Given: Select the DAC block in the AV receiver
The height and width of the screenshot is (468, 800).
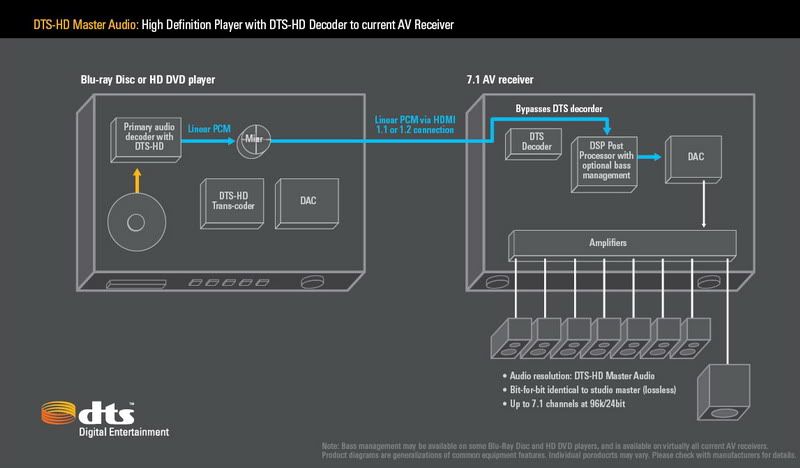Looking at the screenshot, I should click(x=693, y=159).
